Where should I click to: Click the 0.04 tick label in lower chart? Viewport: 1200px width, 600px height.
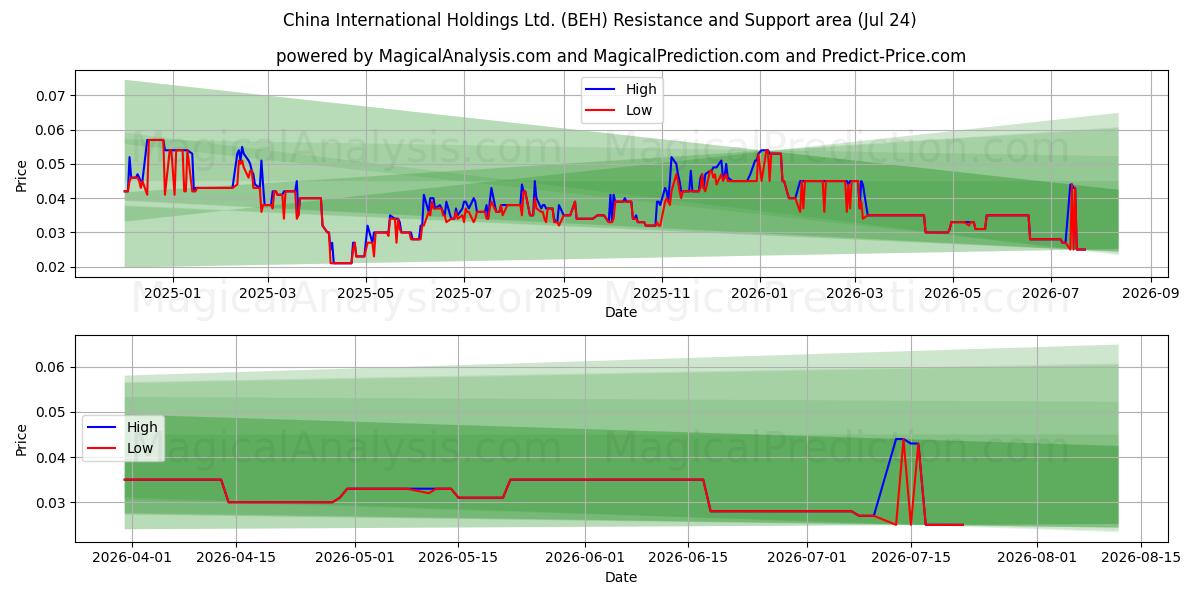51,458
